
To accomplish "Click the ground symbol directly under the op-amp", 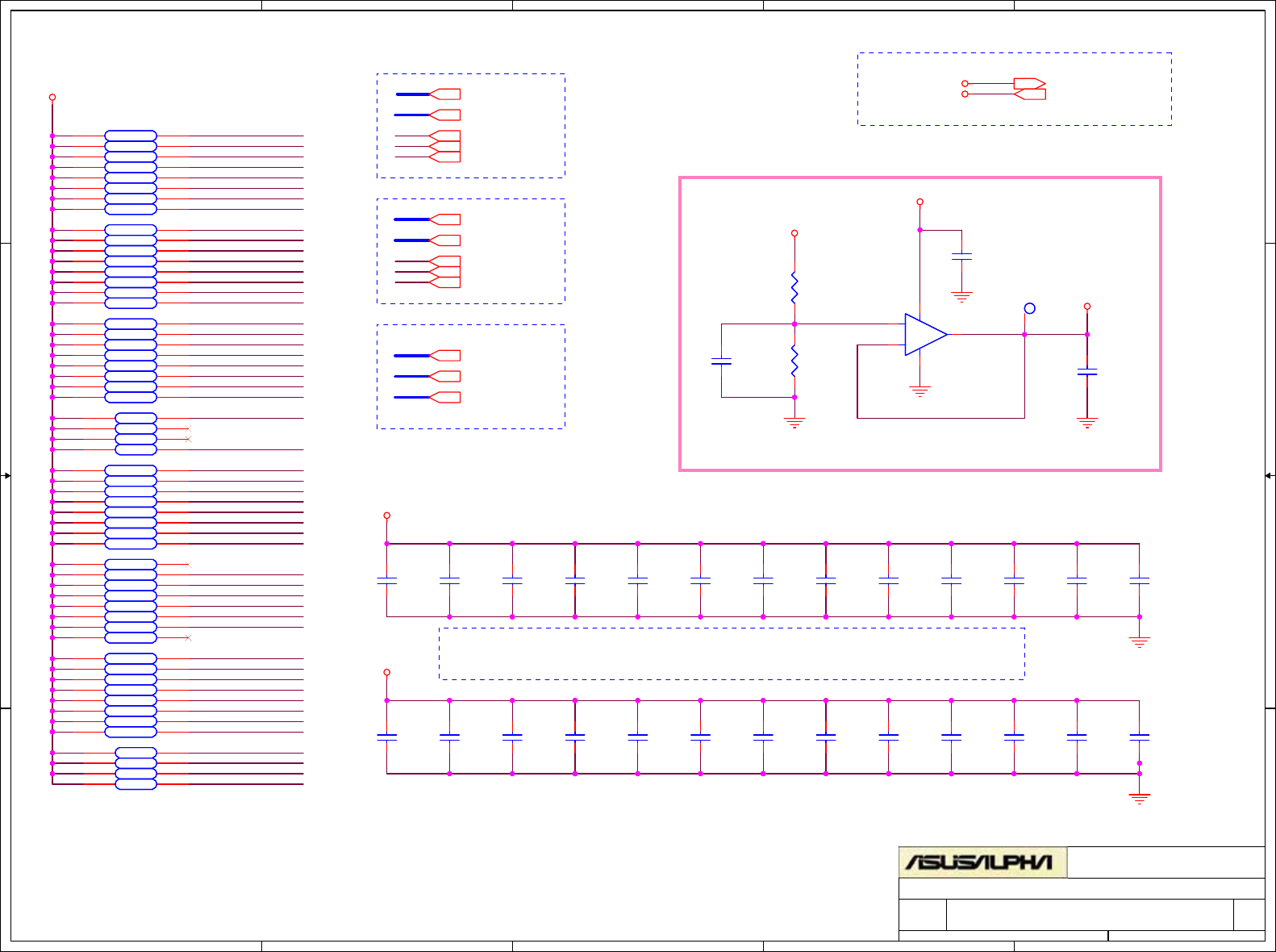I will tap(919, 391).
